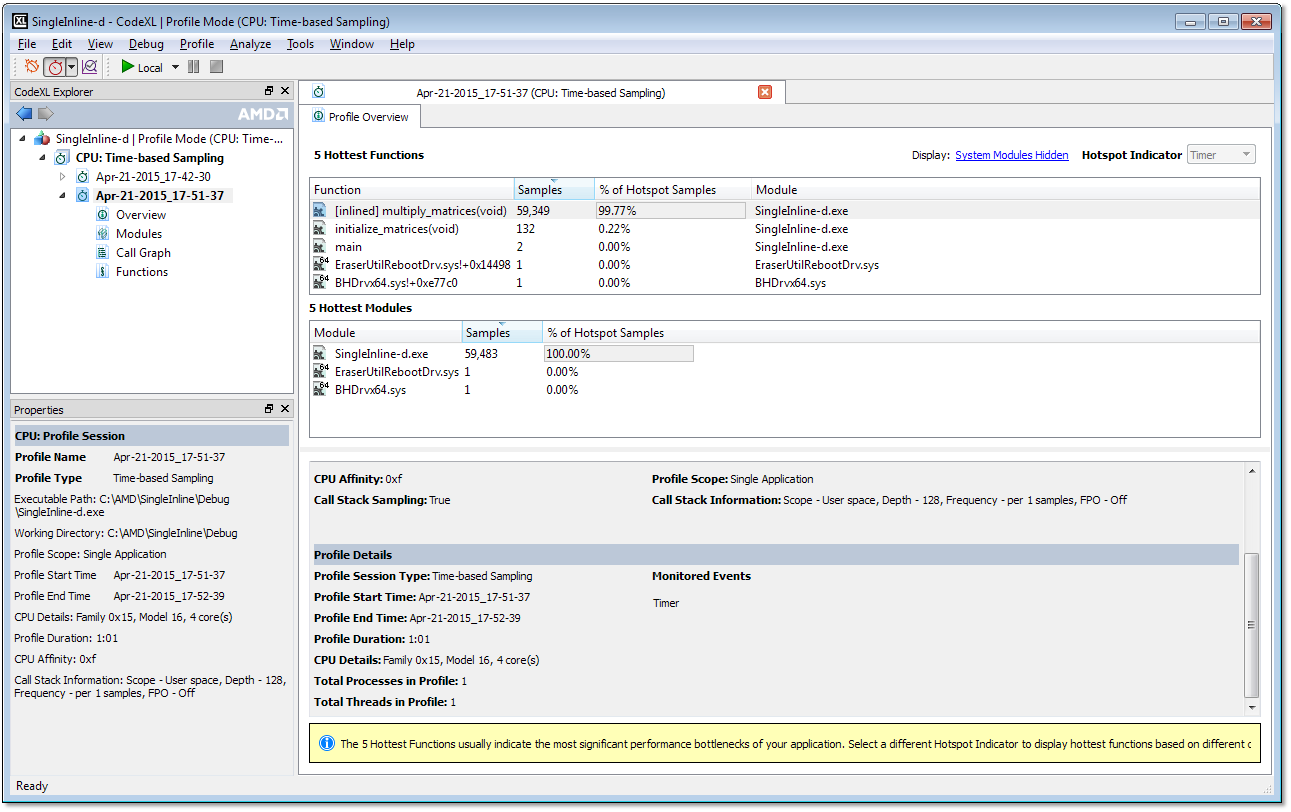Open the Help menu
This screenshot has height=812, width=1291.
pos(402,44)
